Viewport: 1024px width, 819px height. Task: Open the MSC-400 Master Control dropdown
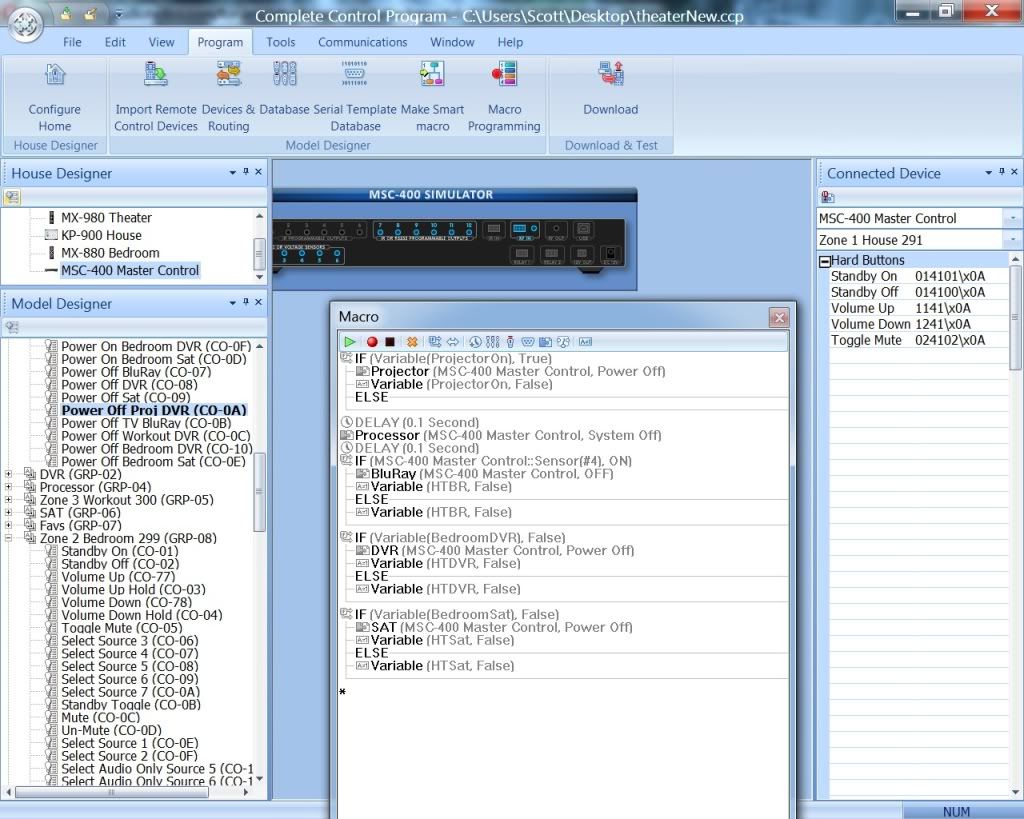[x=1012, y=218]
